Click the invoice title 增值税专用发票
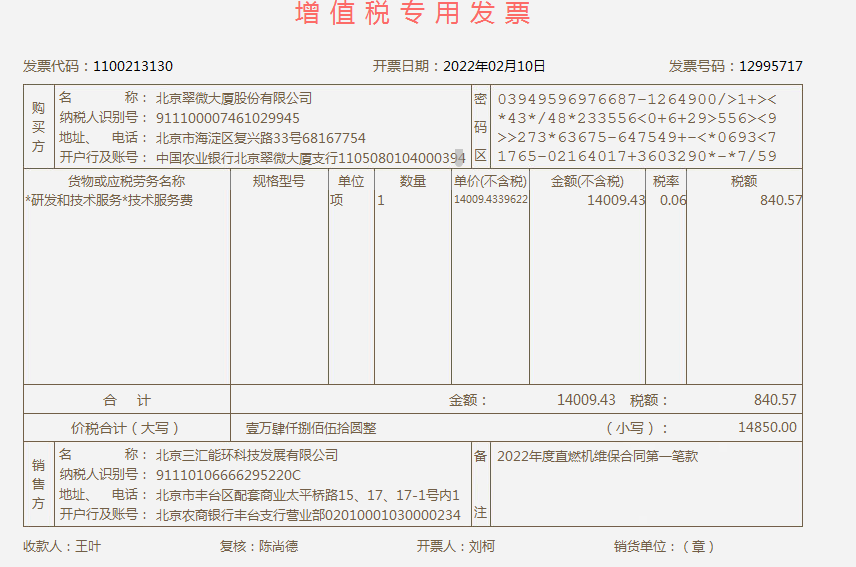Screen dimensions: 856x567 (x=413, y=14)
